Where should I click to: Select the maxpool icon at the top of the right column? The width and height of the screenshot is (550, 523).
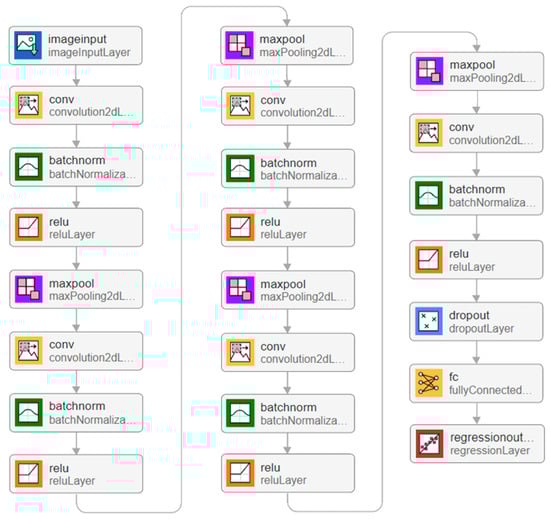(429, 71)
